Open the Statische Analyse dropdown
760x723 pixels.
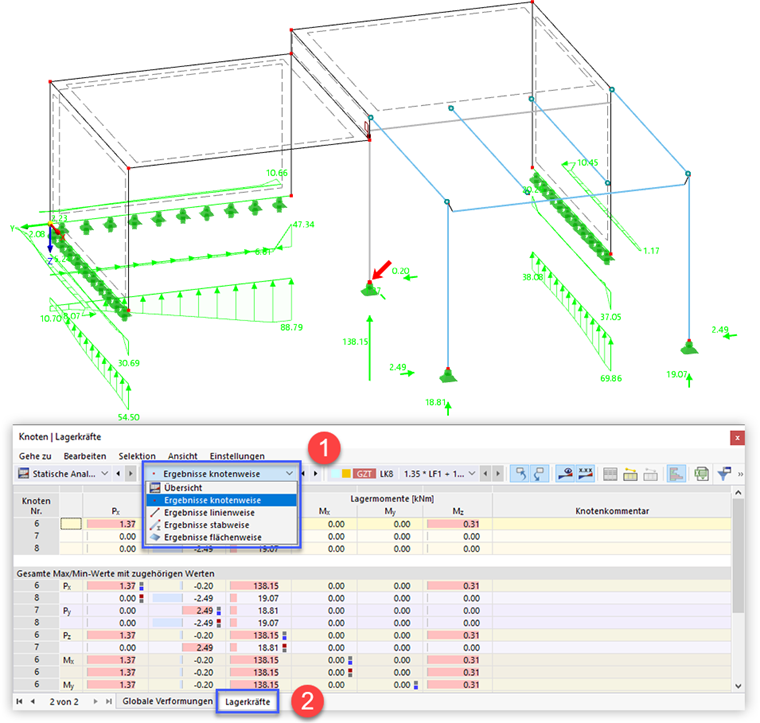(63, 473)
